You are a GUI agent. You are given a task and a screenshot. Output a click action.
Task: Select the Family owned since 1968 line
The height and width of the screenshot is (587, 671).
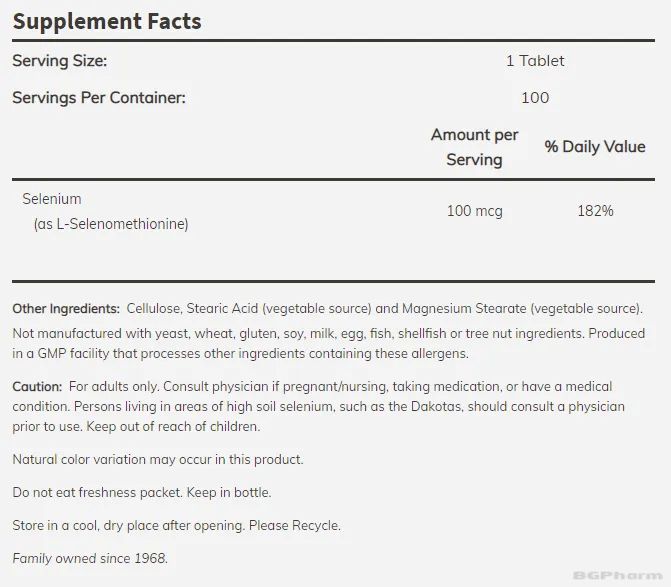pyautogui.click(x=90, y=558)
